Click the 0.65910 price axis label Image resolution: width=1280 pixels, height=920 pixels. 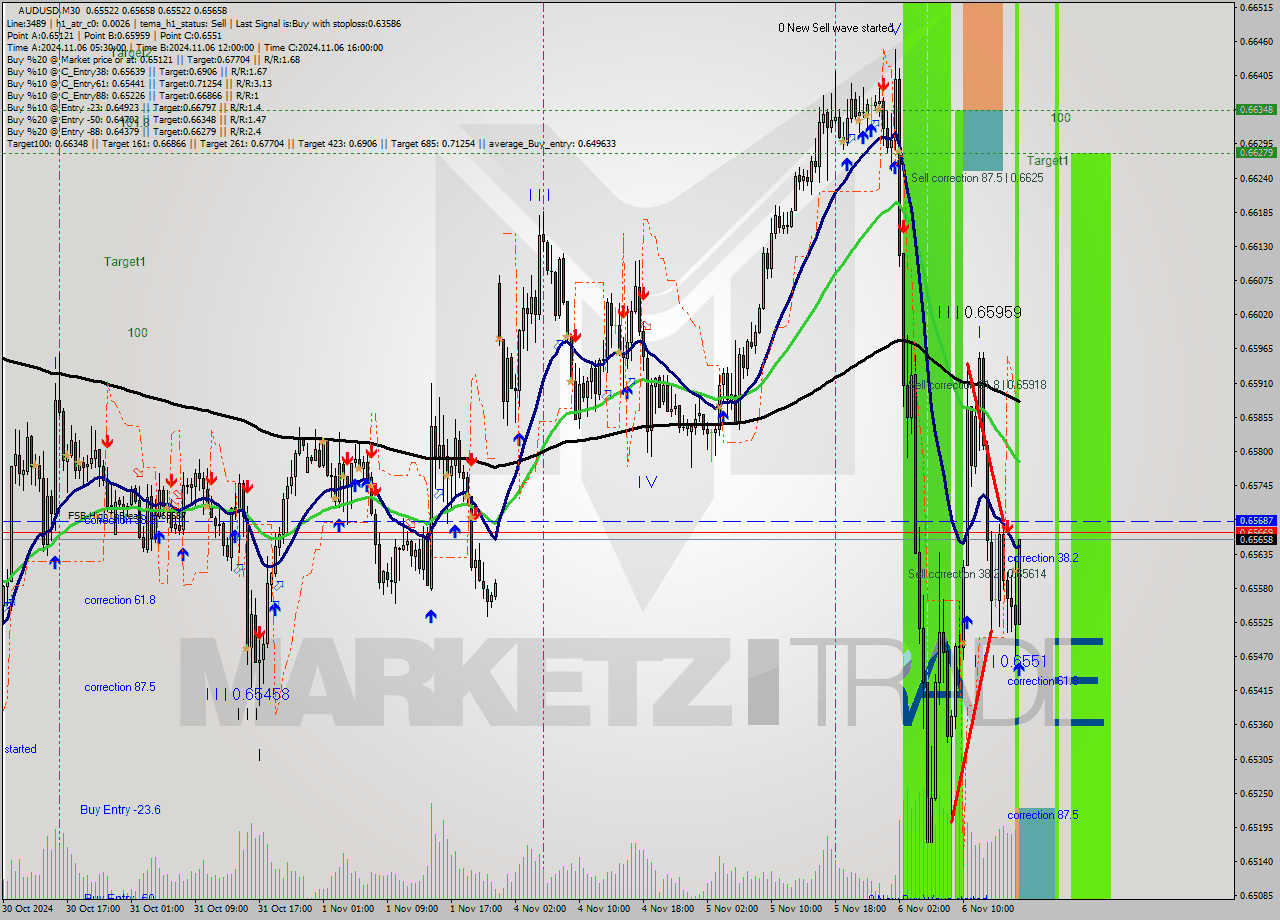click(x=1256, y=383)
